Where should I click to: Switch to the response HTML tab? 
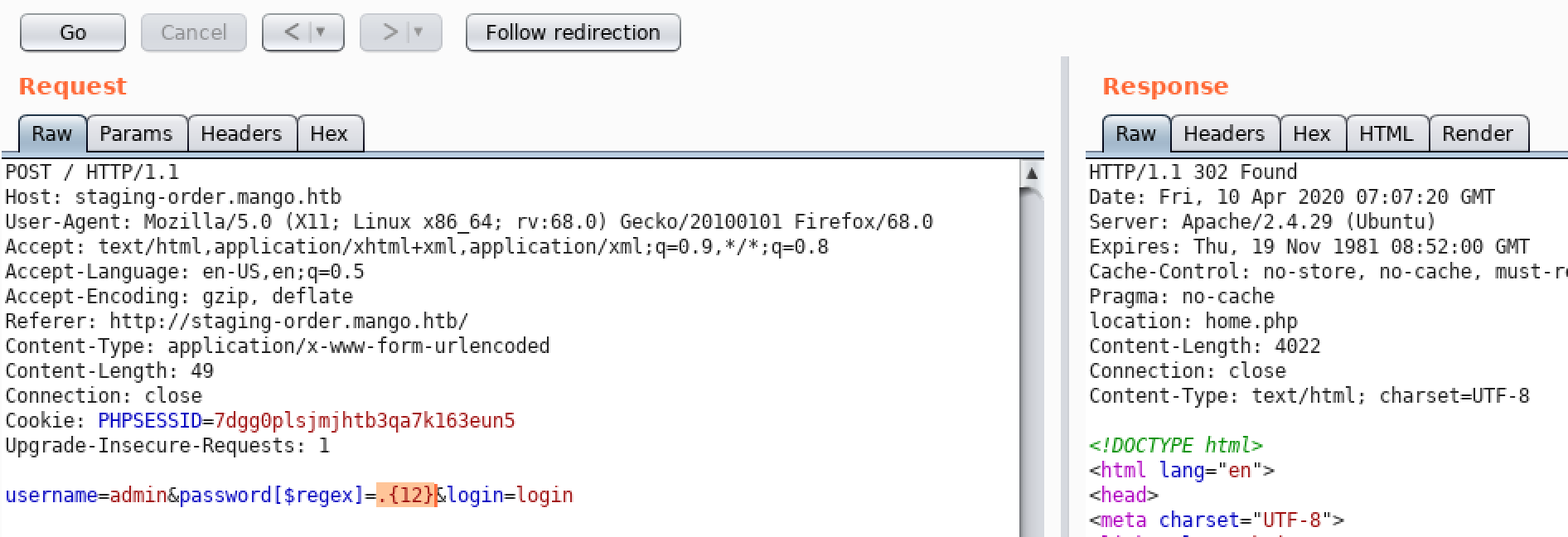1387,133
